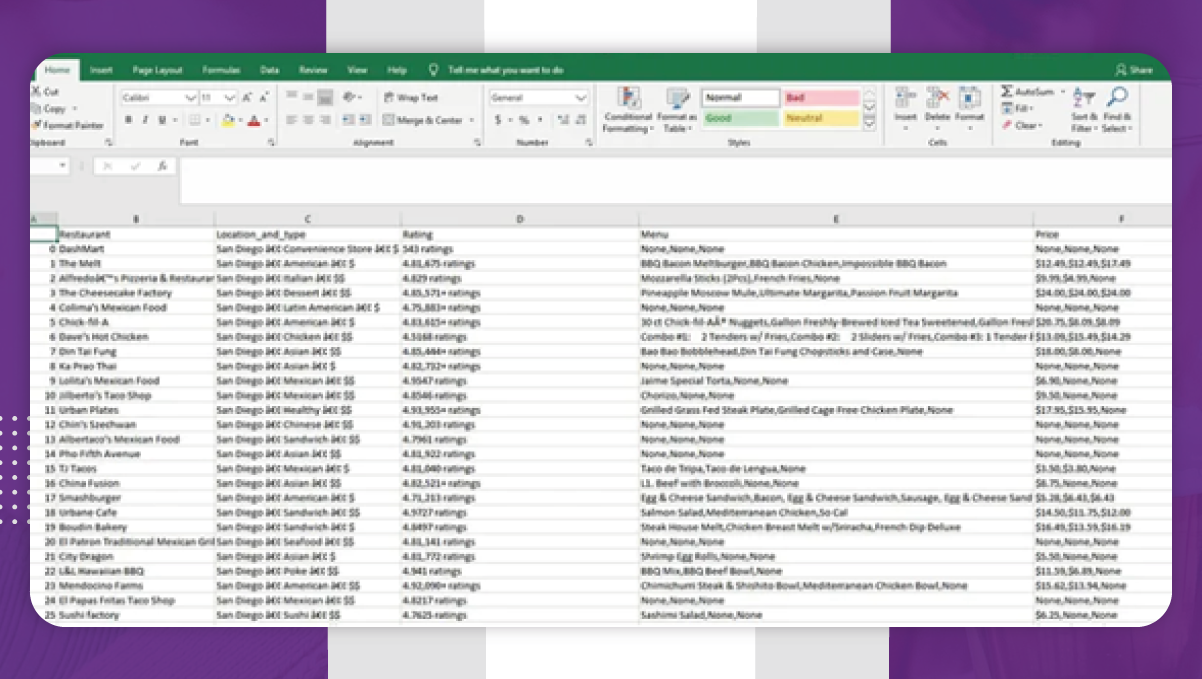Click Find & Select magnifier icon
The height and width of the screenshot is (679, 1202).
1117,97
